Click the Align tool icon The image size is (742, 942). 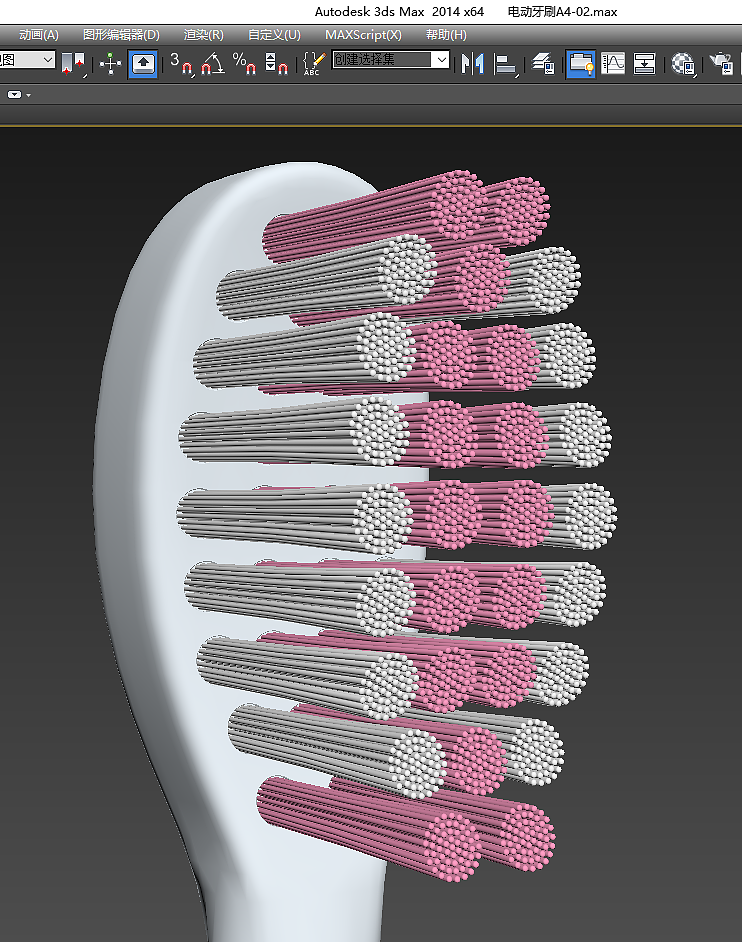tap(506, 64)
